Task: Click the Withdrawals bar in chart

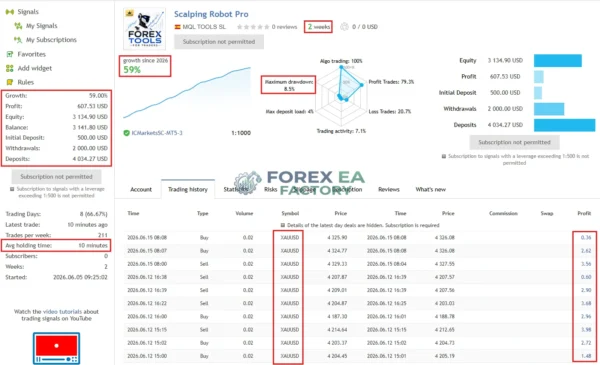Action: (x=549, y=109)
